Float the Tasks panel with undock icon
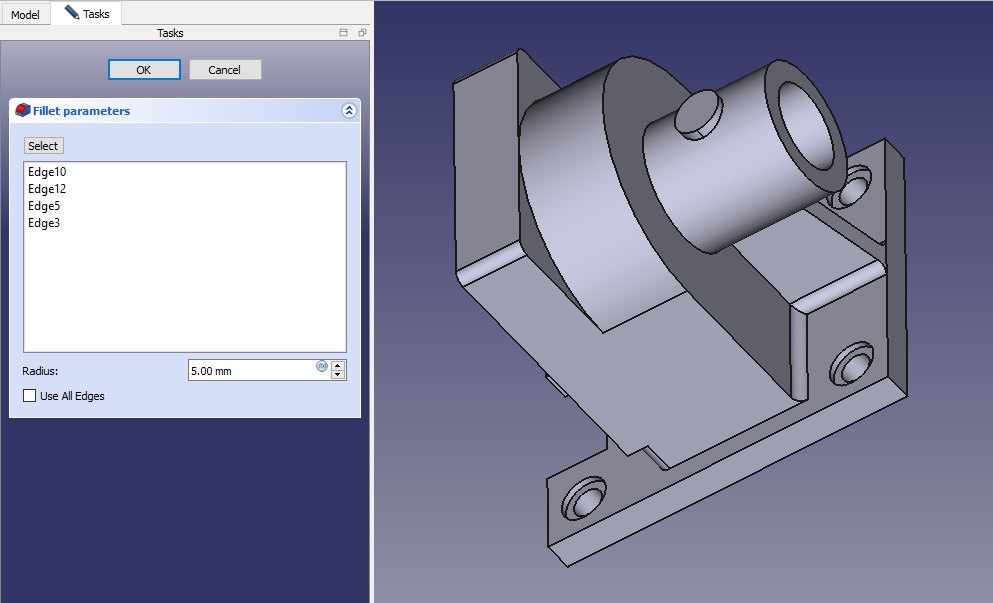 click(362, 33)
